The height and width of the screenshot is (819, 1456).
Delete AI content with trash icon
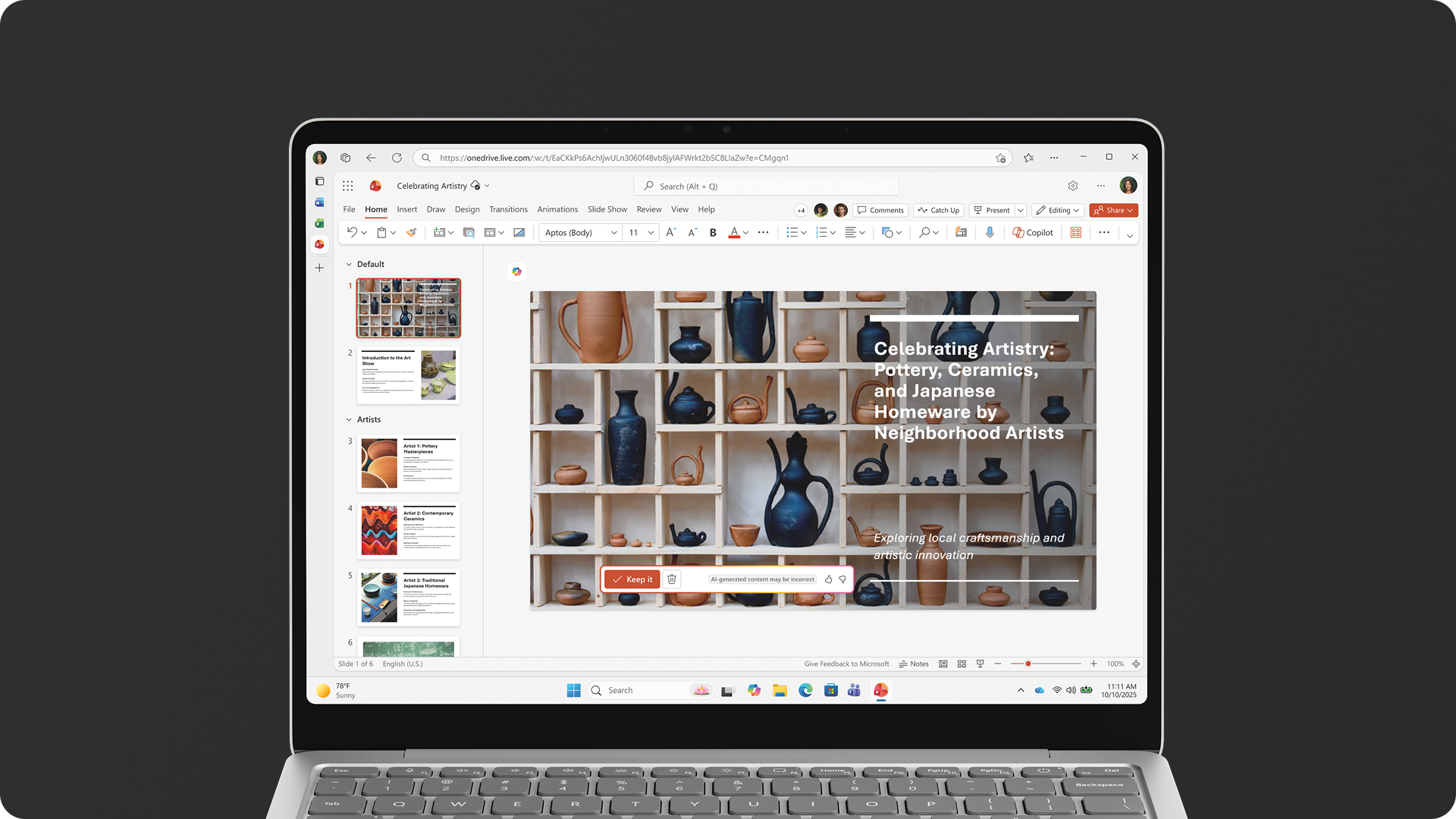(671, 579)
